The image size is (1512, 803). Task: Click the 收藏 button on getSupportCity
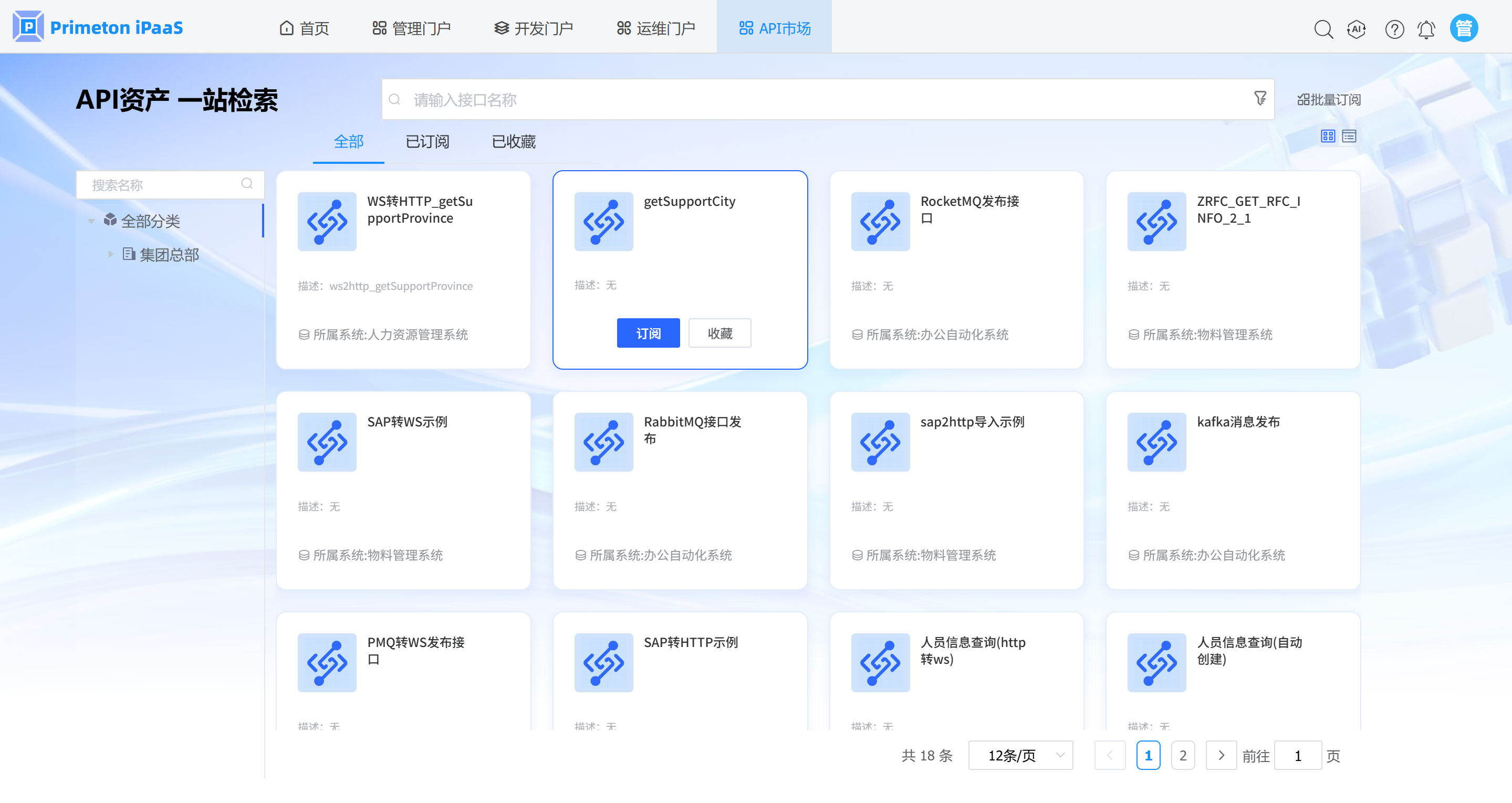(719, 333)
